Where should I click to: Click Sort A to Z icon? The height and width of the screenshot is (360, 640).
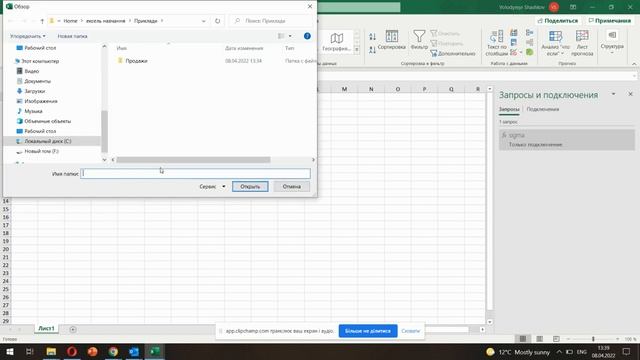372,37
